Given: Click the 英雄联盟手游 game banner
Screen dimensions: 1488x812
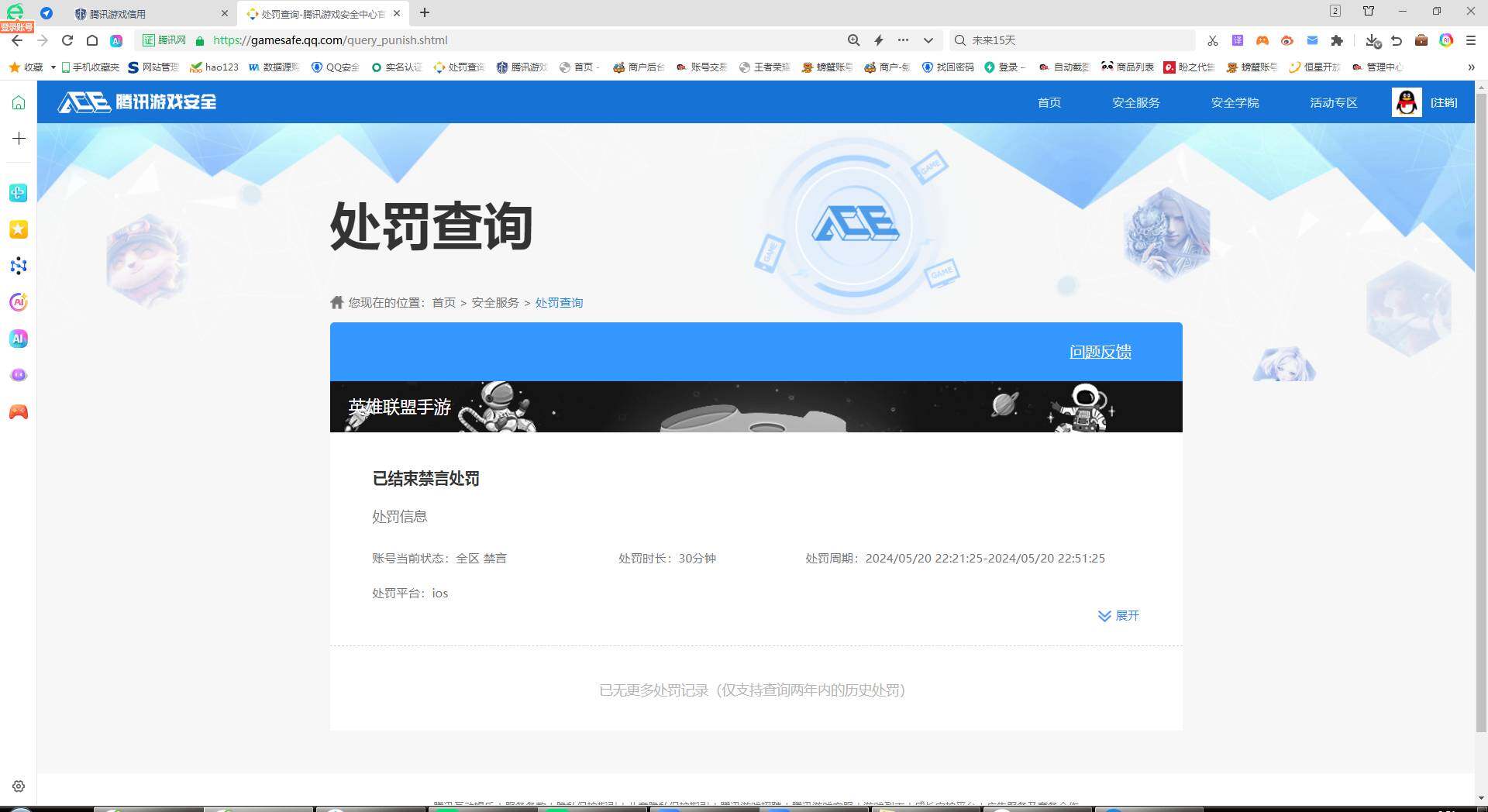Looking at the screenshot, I should point(756,407).
